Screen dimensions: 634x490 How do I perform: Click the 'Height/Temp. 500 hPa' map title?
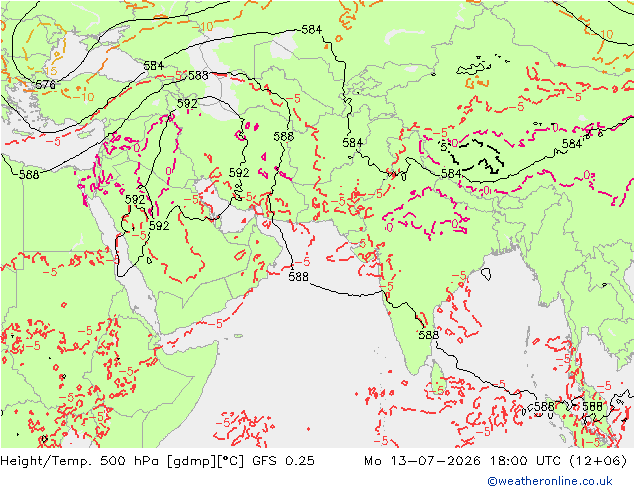pos(81,461)
